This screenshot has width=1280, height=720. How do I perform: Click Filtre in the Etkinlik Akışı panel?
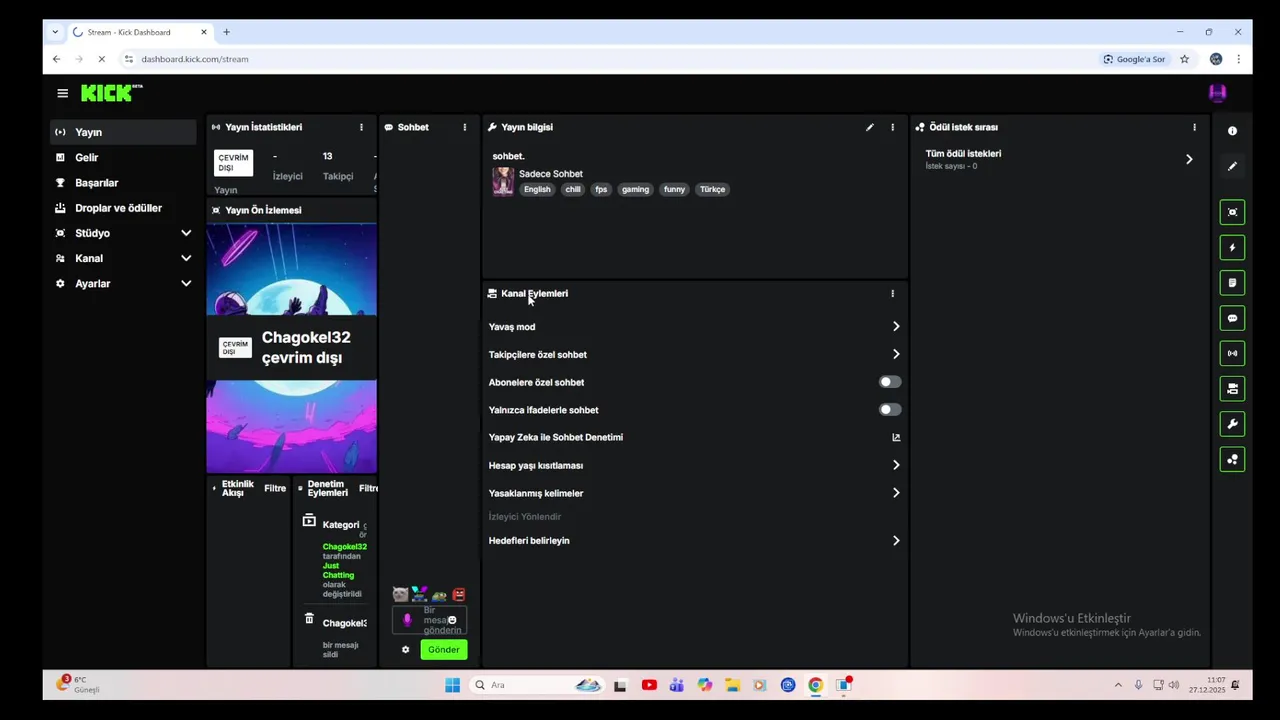pos(275,488)
